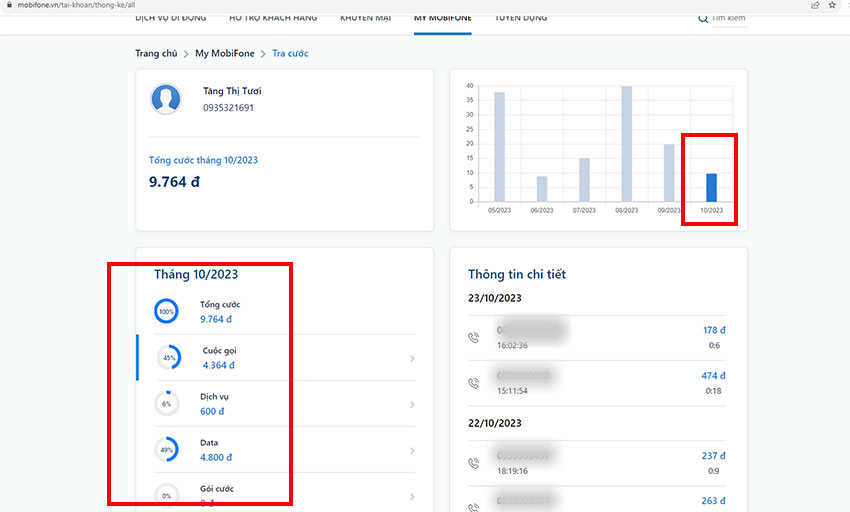Click the 22/10/2023 date heading
Image resolution: width=850 pixels, height=512 pixels.
(x=494, y=423)
